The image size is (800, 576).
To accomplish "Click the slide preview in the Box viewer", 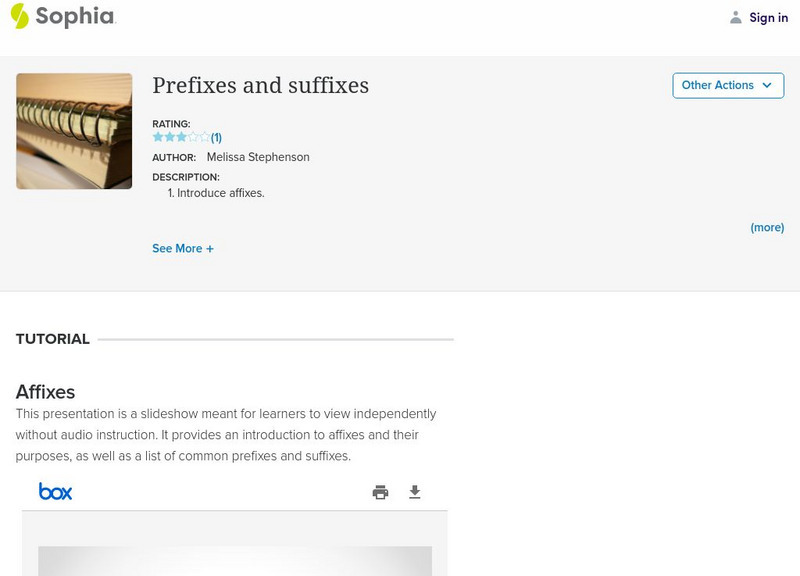I will coord(235,560).
